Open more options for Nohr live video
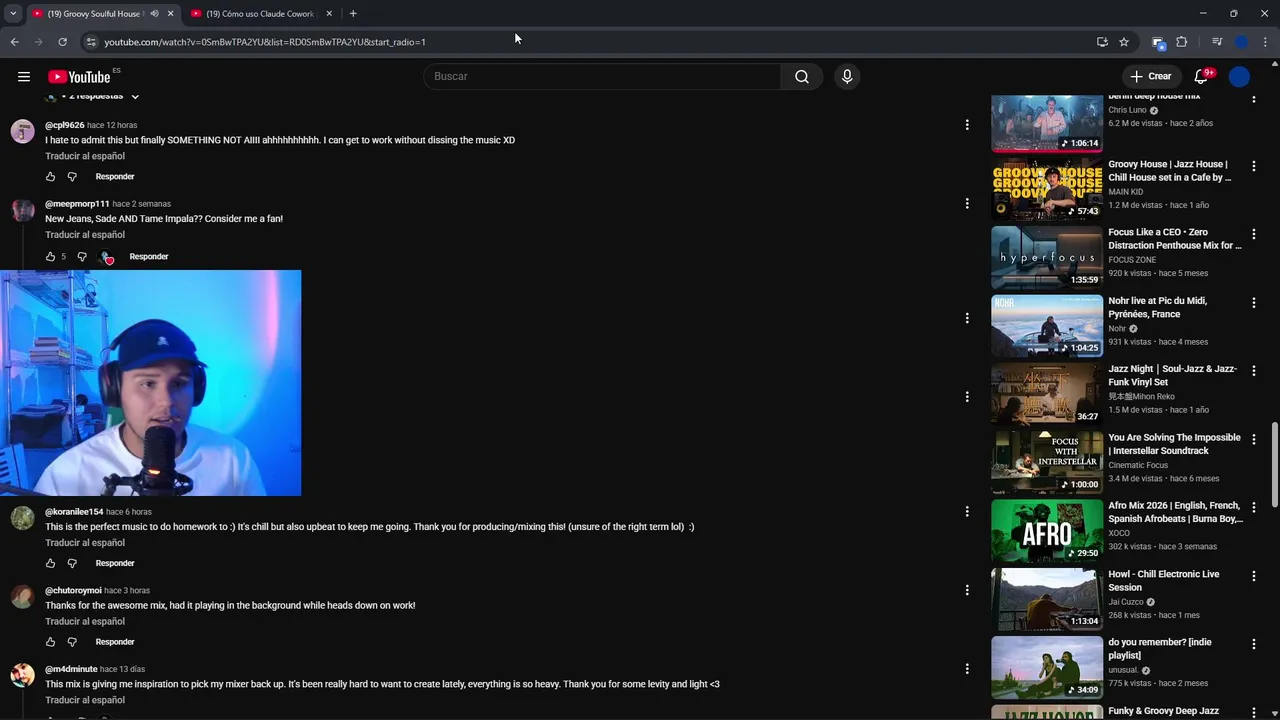This screenshot has height=720, width=1280. pyautogui.click(x=1253, y=302)
